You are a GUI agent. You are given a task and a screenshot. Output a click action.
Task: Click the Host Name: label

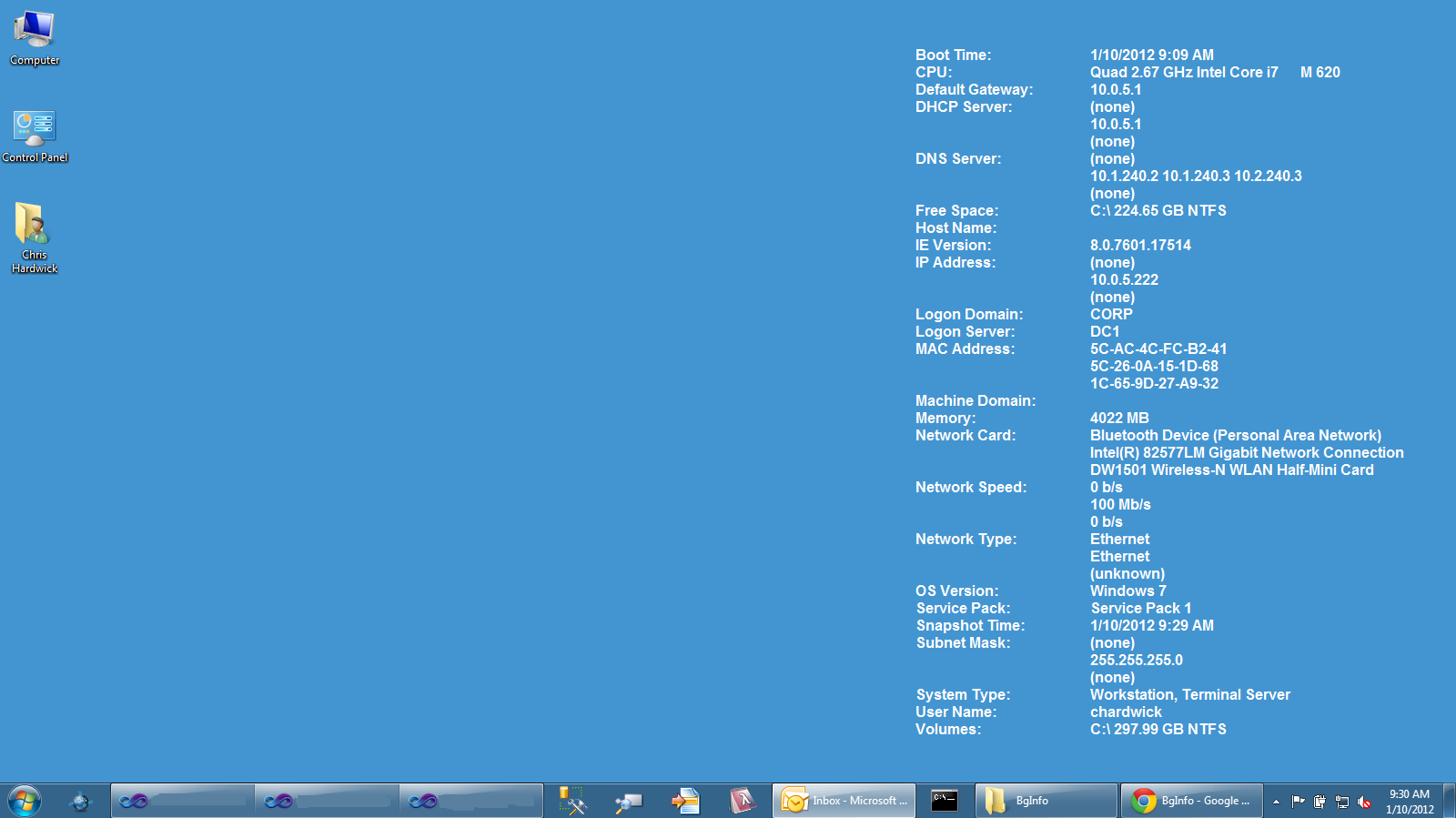click(x=955, y=227)
